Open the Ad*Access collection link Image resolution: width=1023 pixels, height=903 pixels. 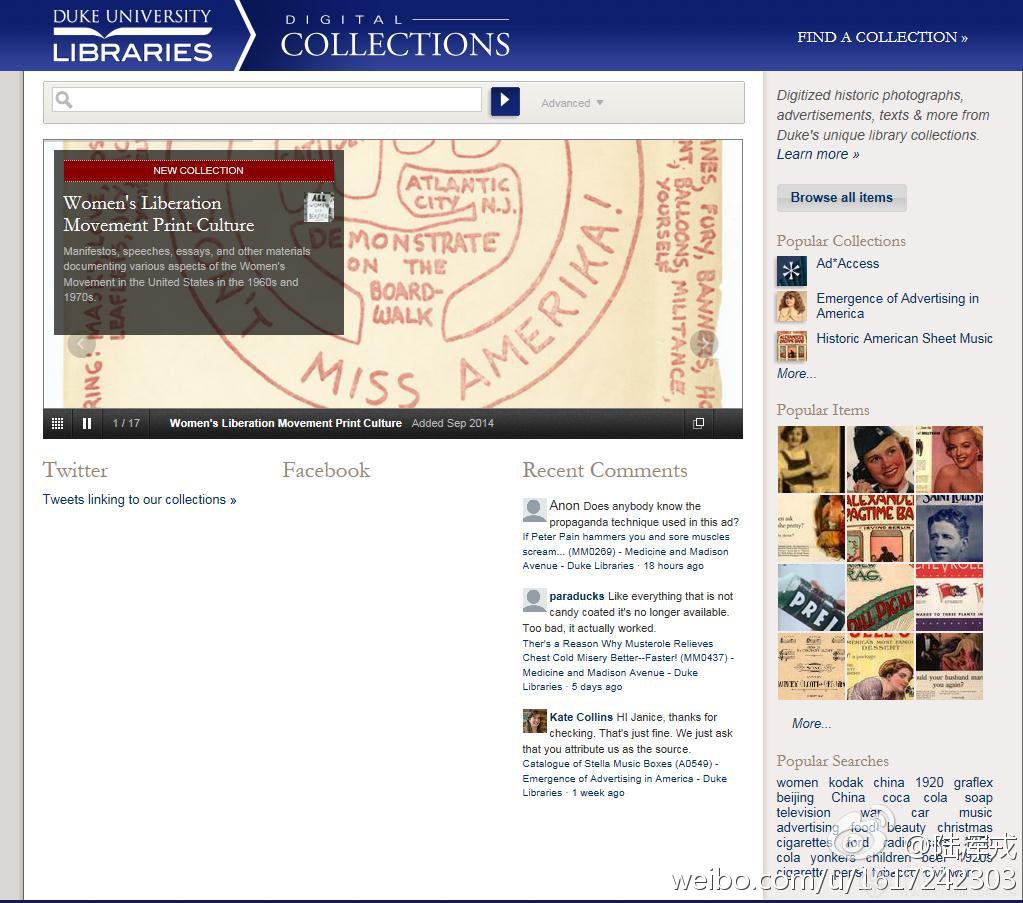coord(847,264)
